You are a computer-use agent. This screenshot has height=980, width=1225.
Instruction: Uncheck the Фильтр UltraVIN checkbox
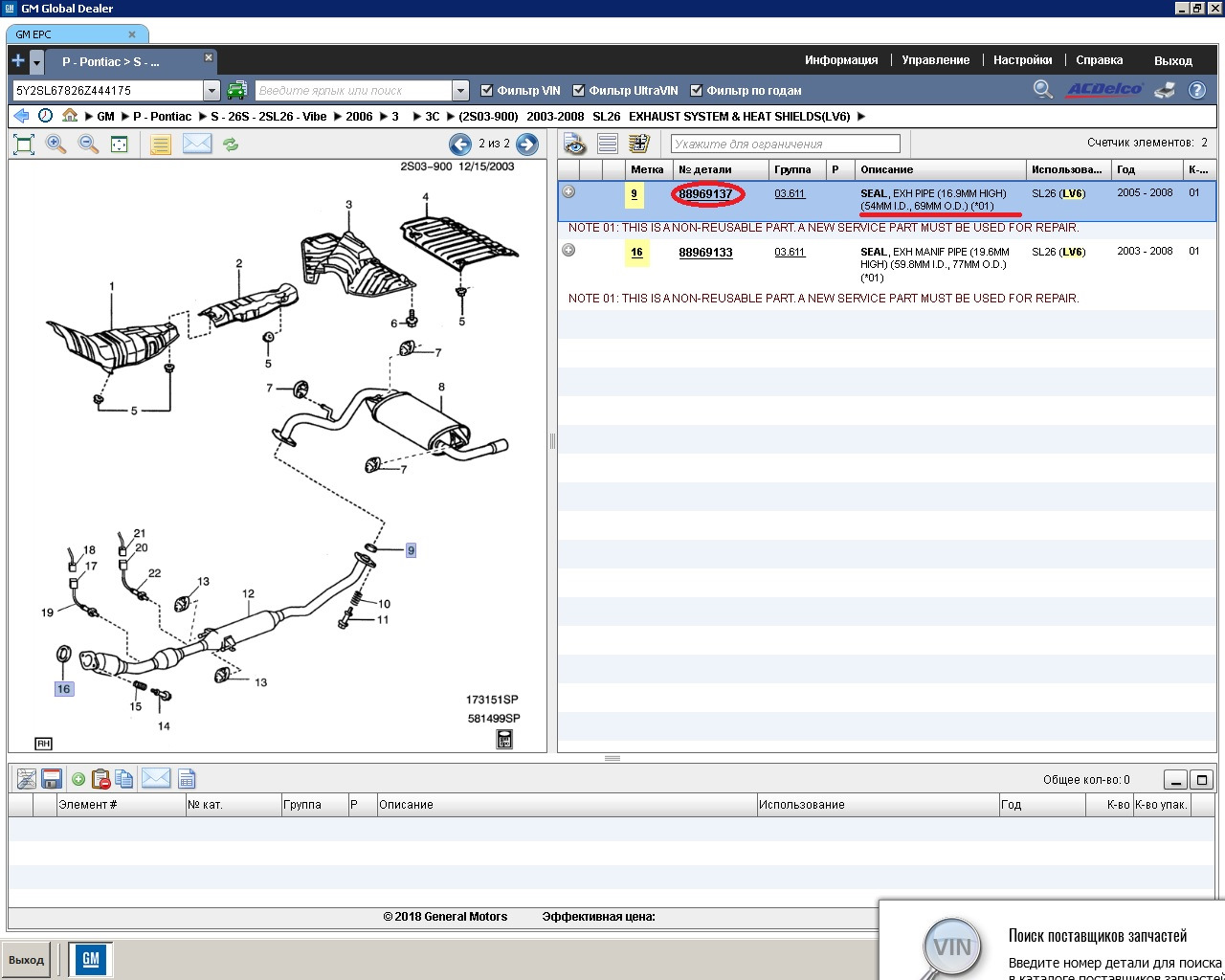point(578,91)
